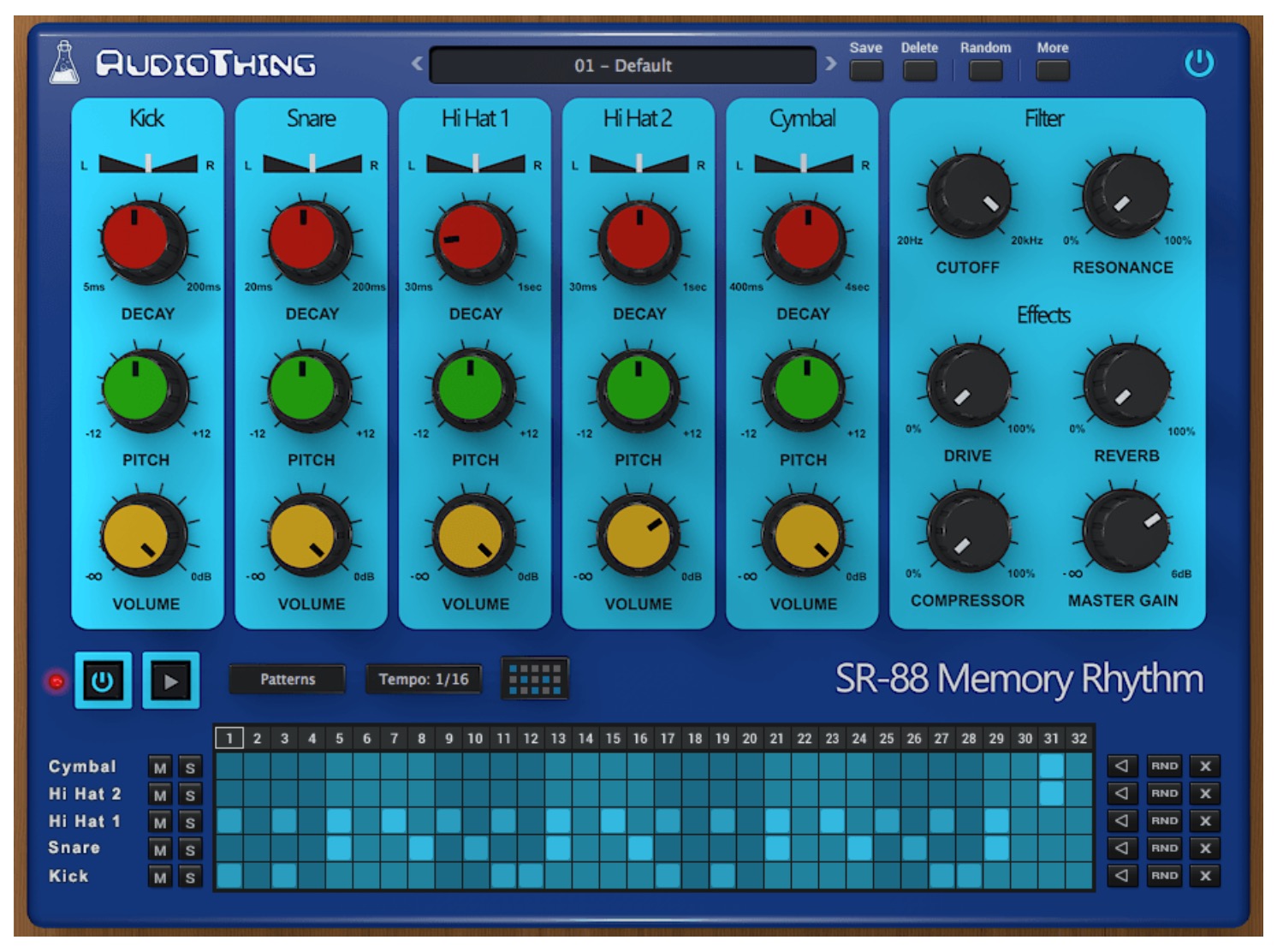Solo the Cymbal track
The image size is (1277, 952).
click(x=190, y=768)
